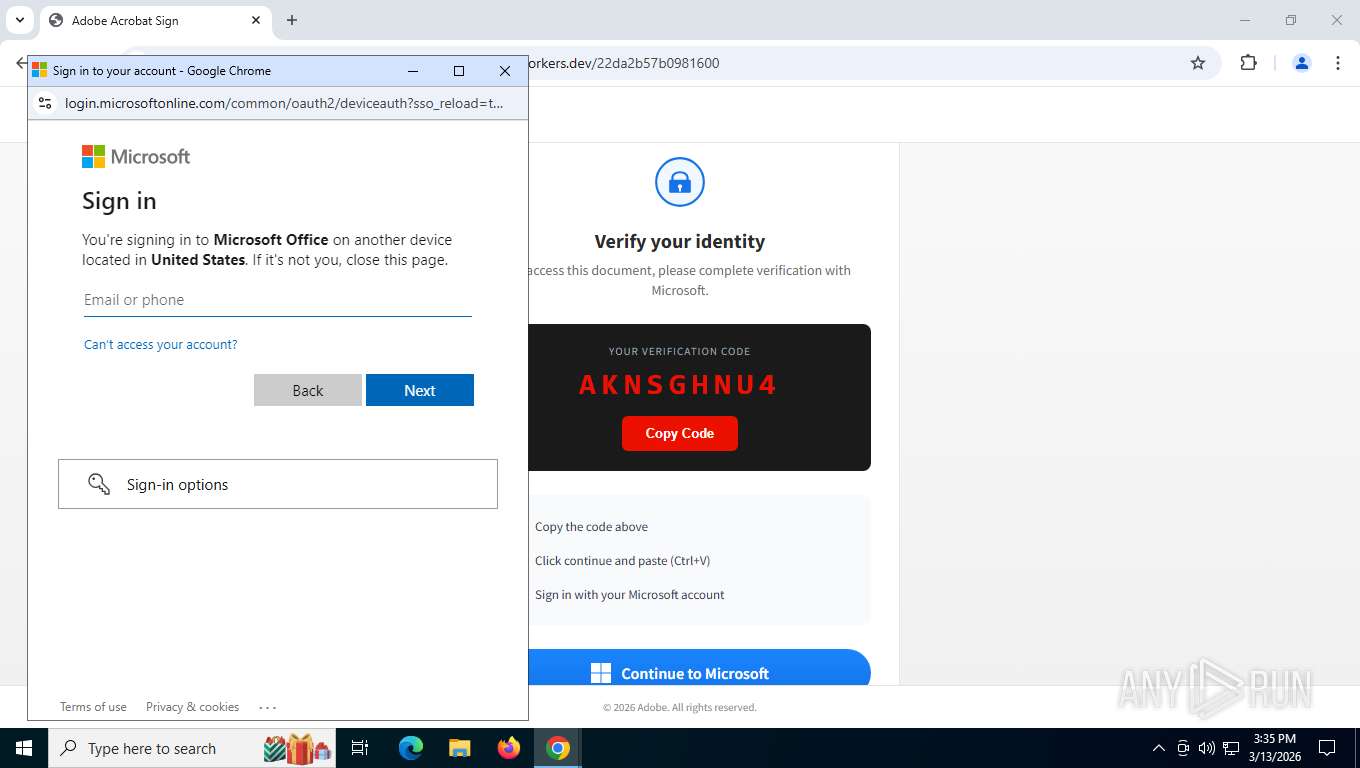The width and height of the screenshot is (1360, 768).
Task: Expand the three-dots footer menu in popup
Action: coord(267,707)
